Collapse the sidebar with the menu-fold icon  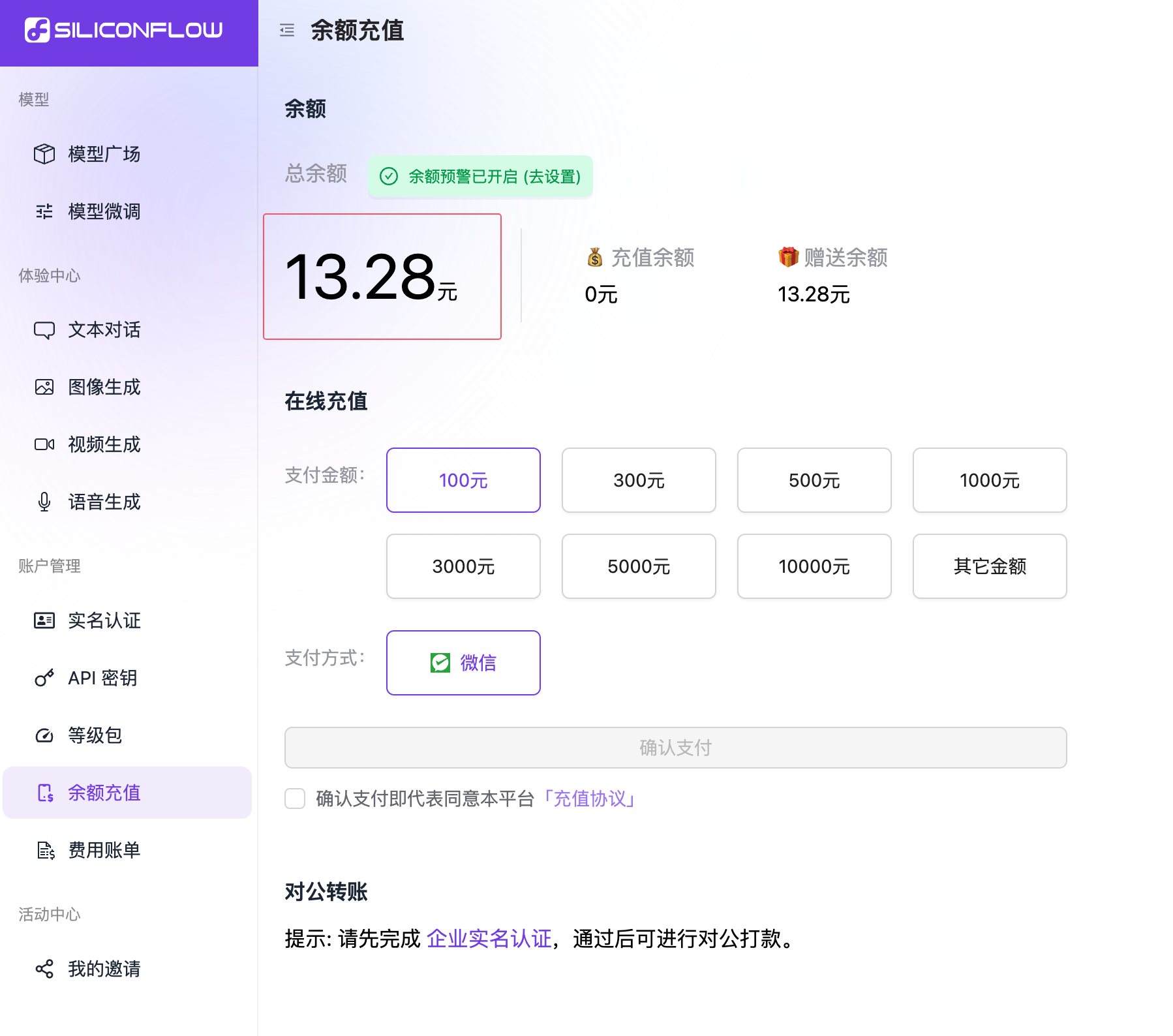coord(287,30)
